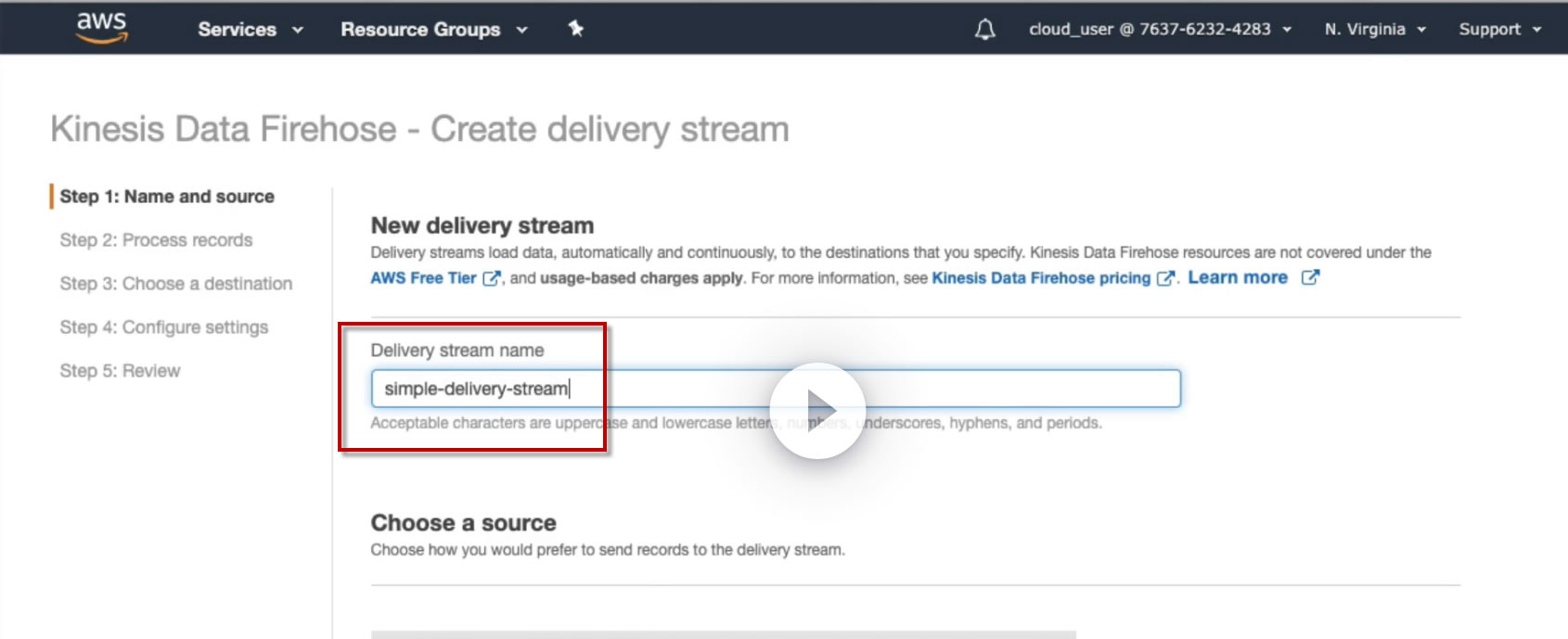Open the AWS Free Tier link

(423, 278)
